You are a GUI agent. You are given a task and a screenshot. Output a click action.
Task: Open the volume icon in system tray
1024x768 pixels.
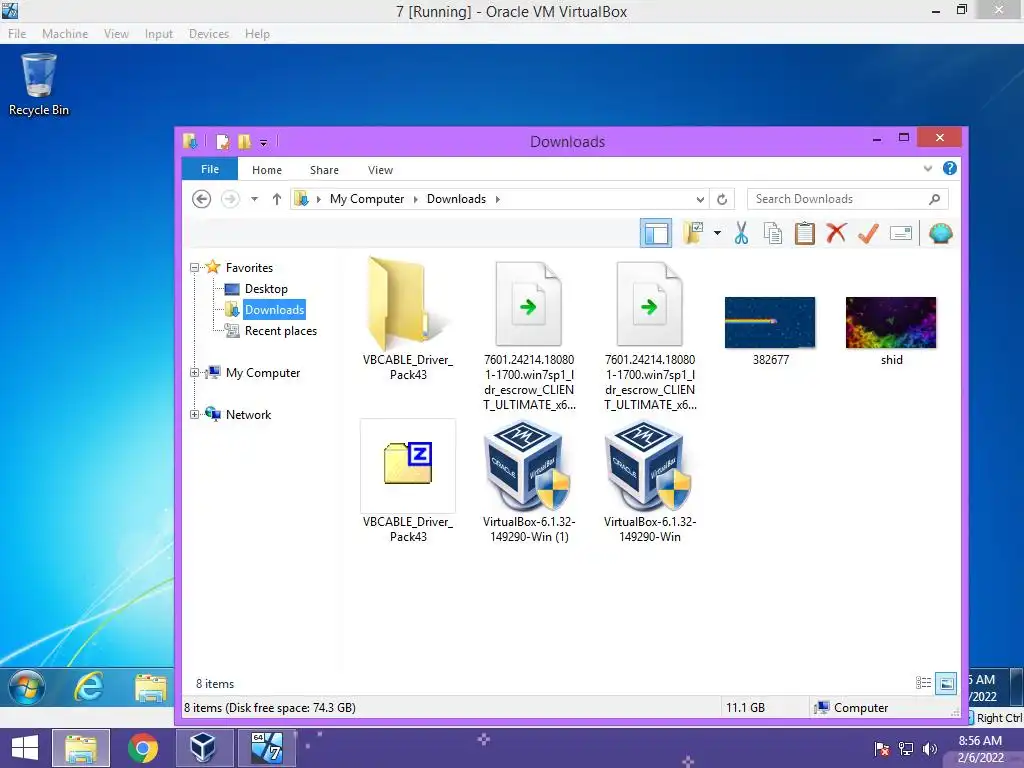coord(929,748)
